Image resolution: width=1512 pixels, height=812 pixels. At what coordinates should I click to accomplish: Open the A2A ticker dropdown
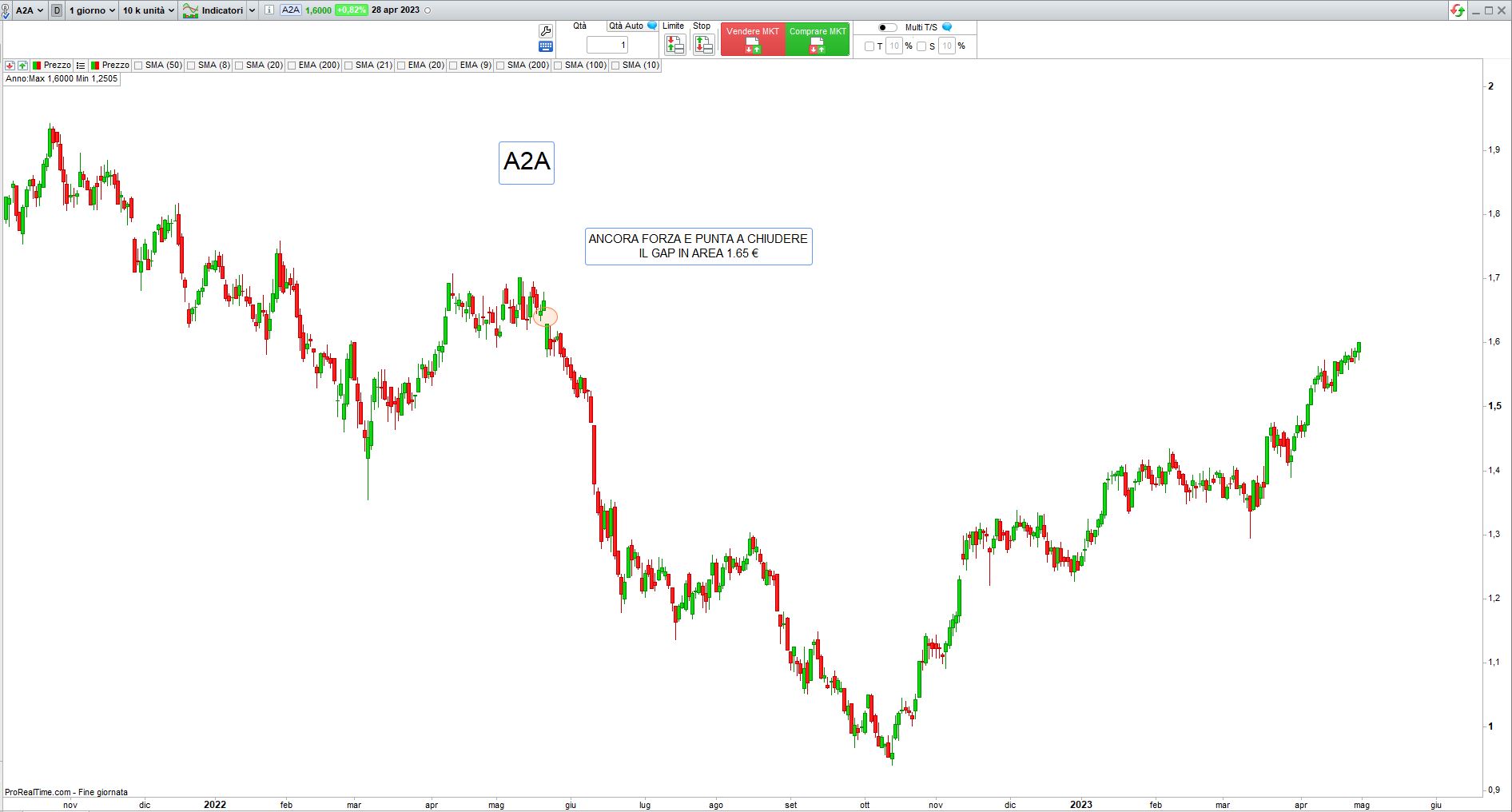coord(30,10)
